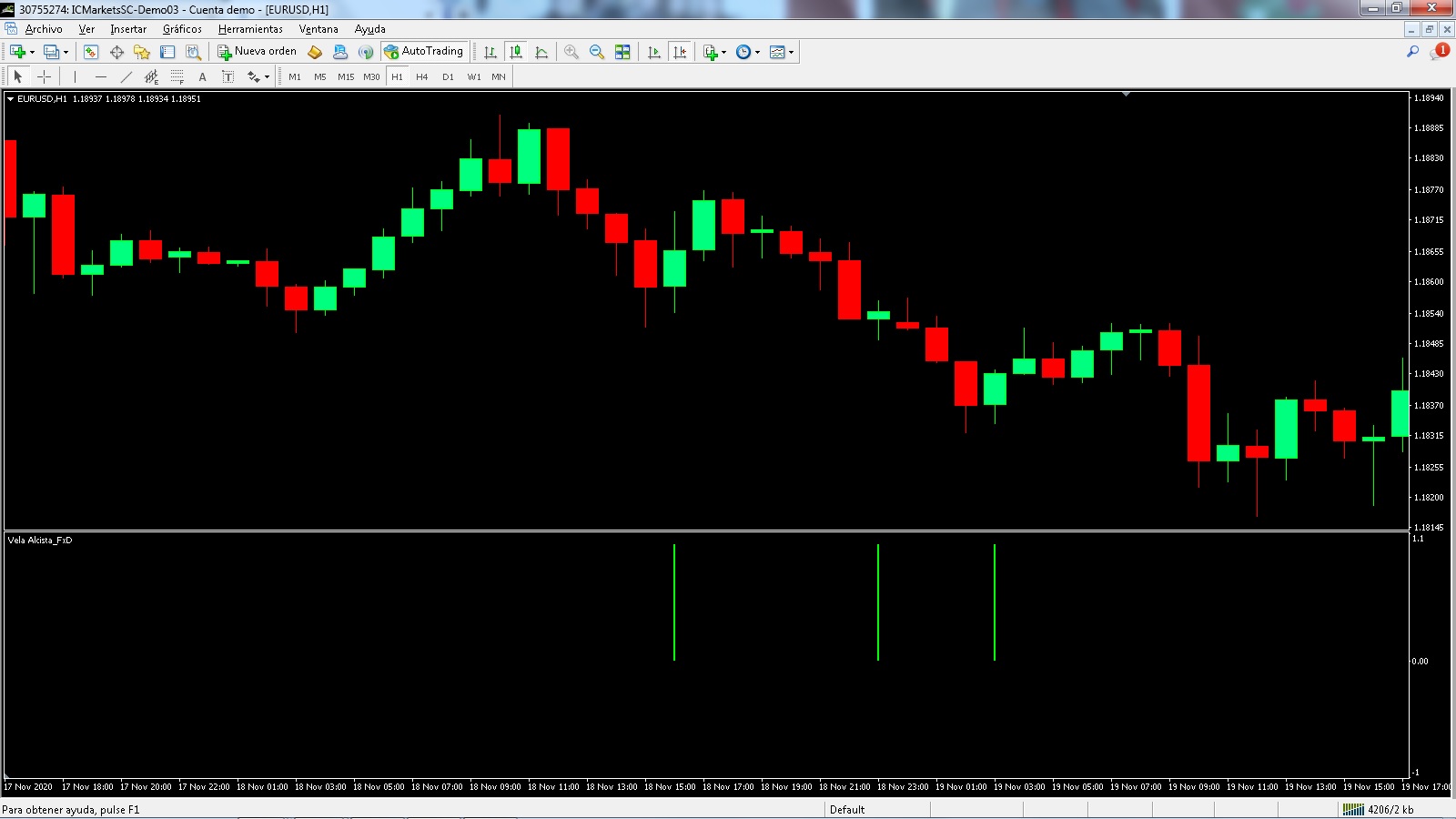Toggle chart shift button
The width and height of the screenshot is (1456, 819).
(x=680, y=52)
